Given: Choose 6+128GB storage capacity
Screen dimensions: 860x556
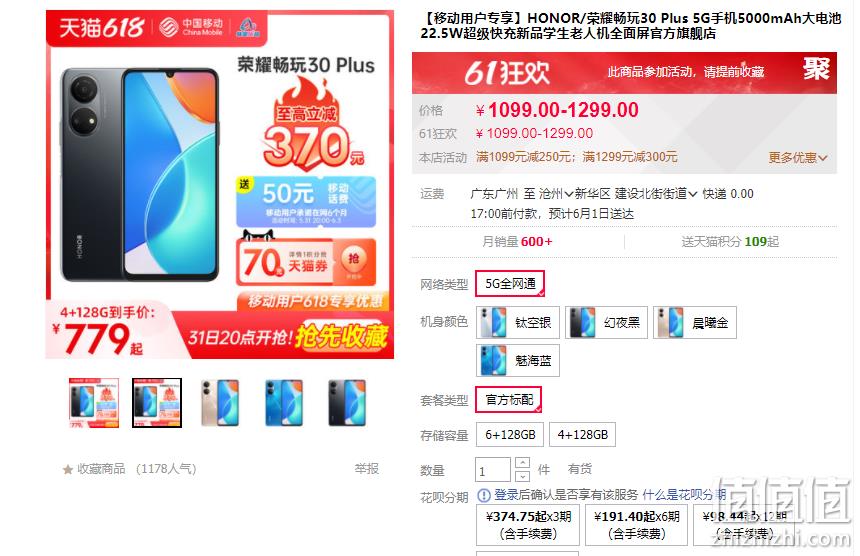Looking at the screenshot, I should coord(510,435).
